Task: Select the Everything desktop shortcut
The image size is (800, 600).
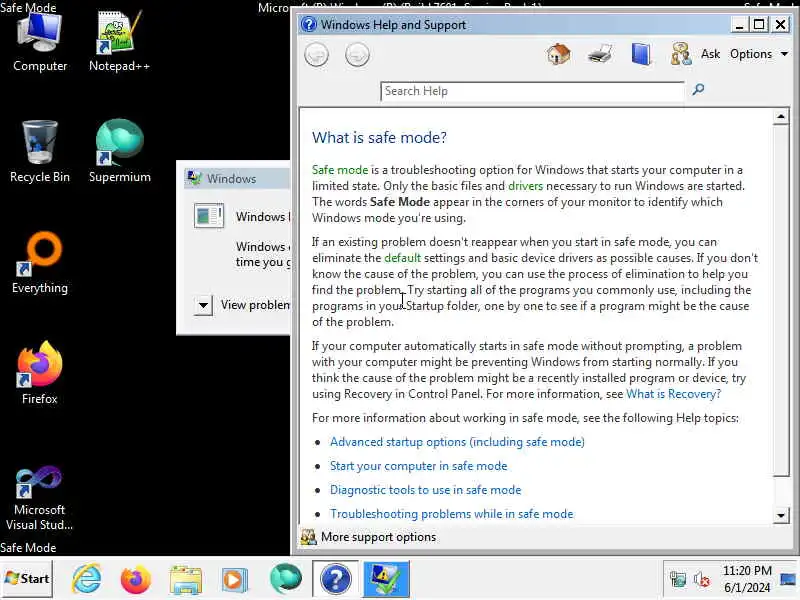Action: click(x=40, y=263)
